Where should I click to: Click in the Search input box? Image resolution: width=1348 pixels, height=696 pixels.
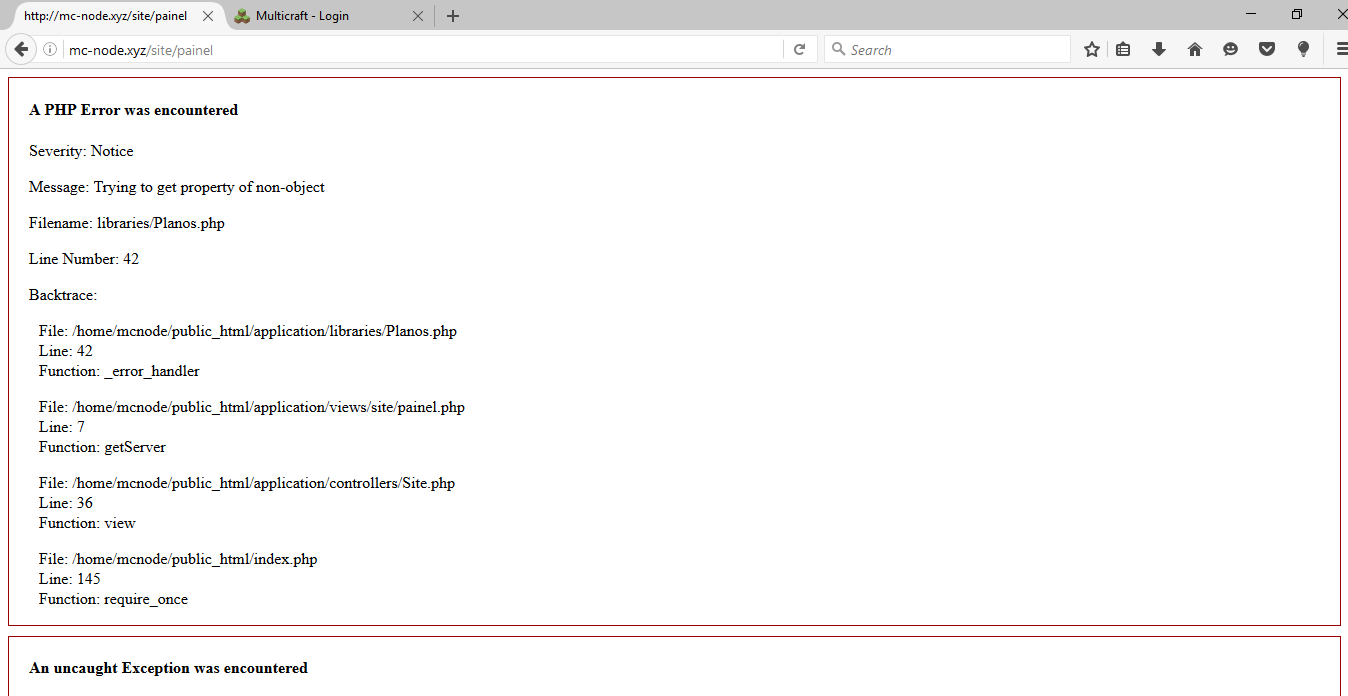tap(955, 50)
